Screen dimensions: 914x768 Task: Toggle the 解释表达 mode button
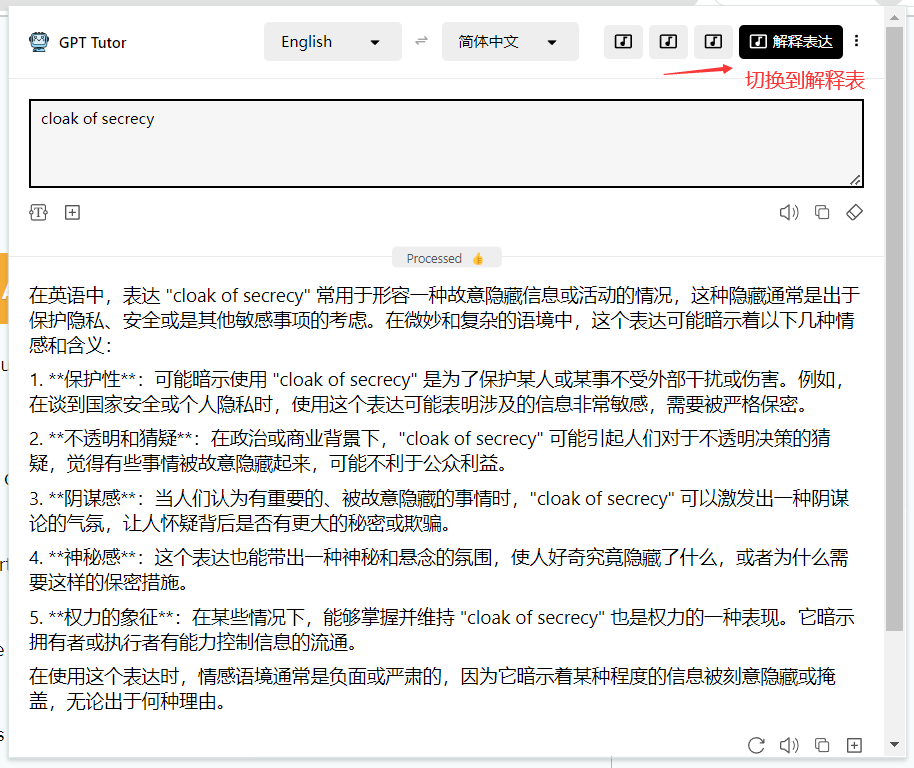point(790,41)
